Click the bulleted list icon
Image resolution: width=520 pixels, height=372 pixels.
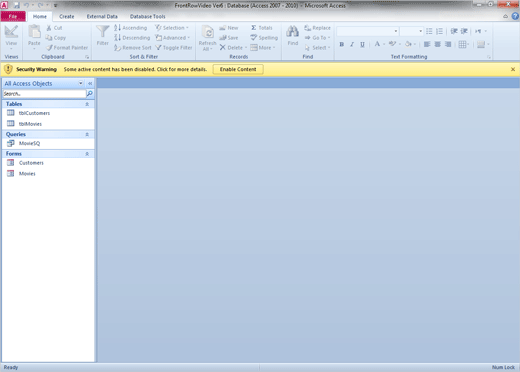tap(429, 31)
